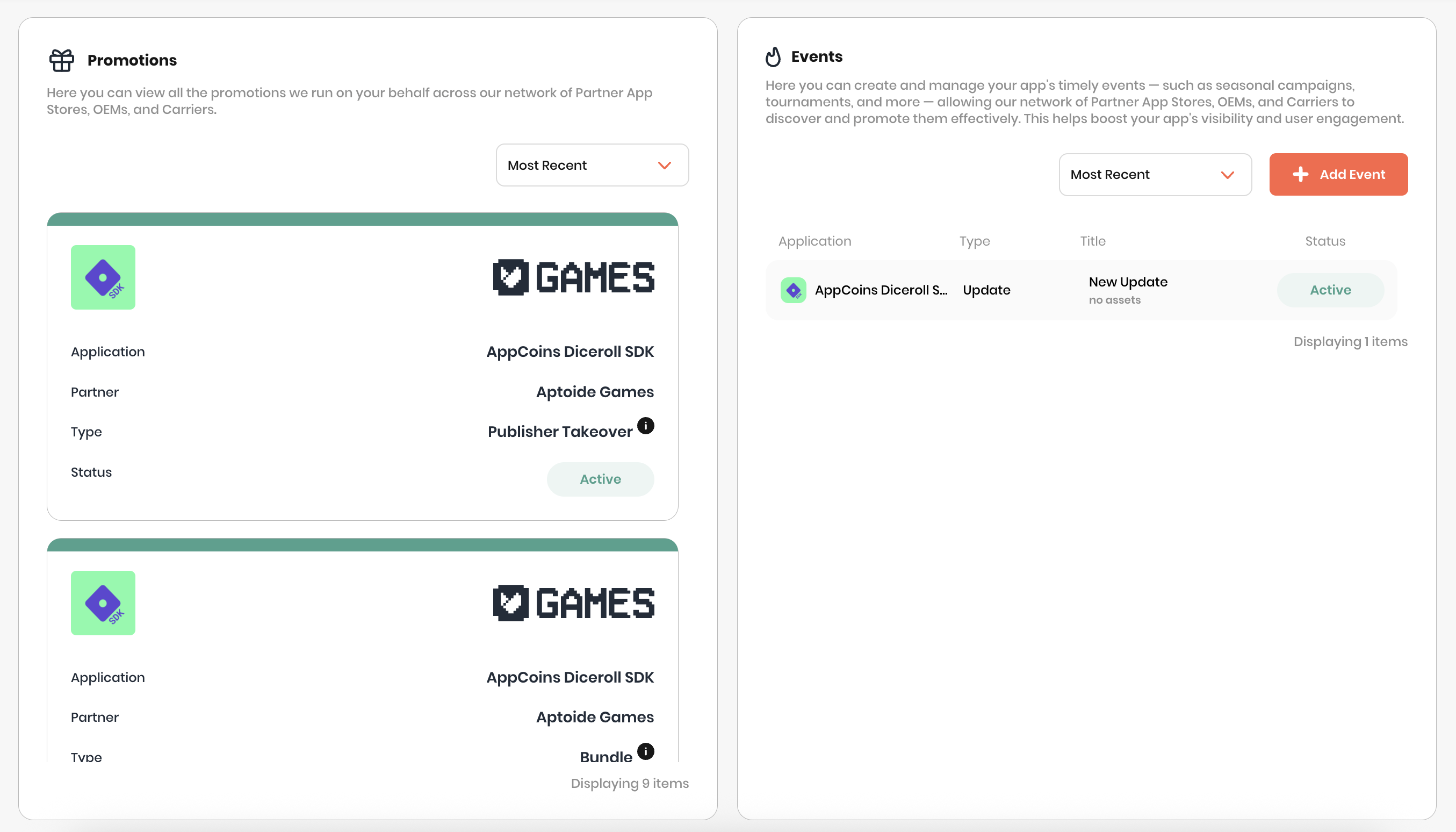The image size is (1456, 832).
Task: Click the Displaying 9 items text
Action: (x=630, y=784)
